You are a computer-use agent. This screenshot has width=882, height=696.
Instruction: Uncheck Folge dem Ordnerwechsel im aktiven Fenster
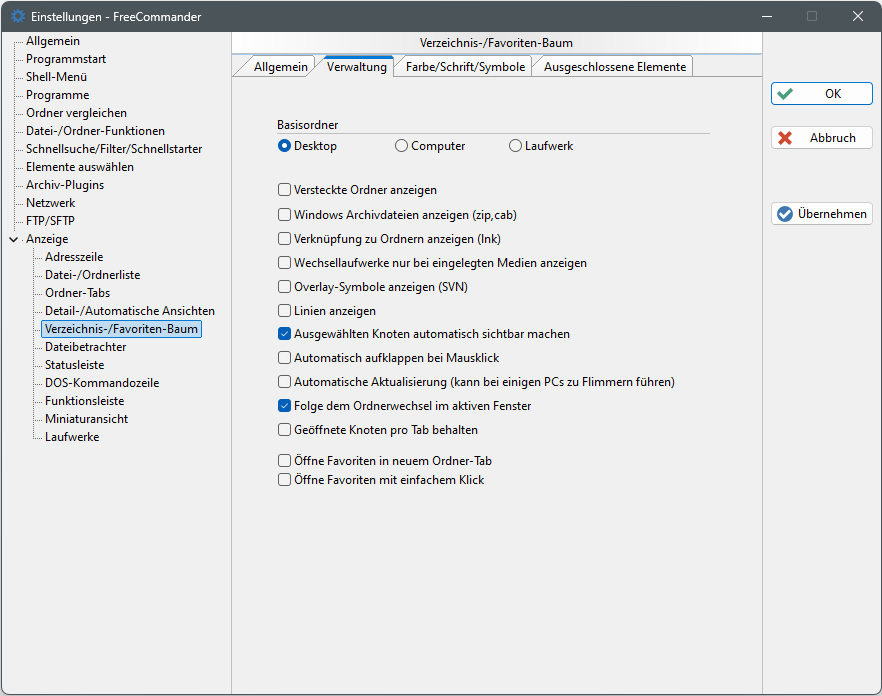[285, 406]
